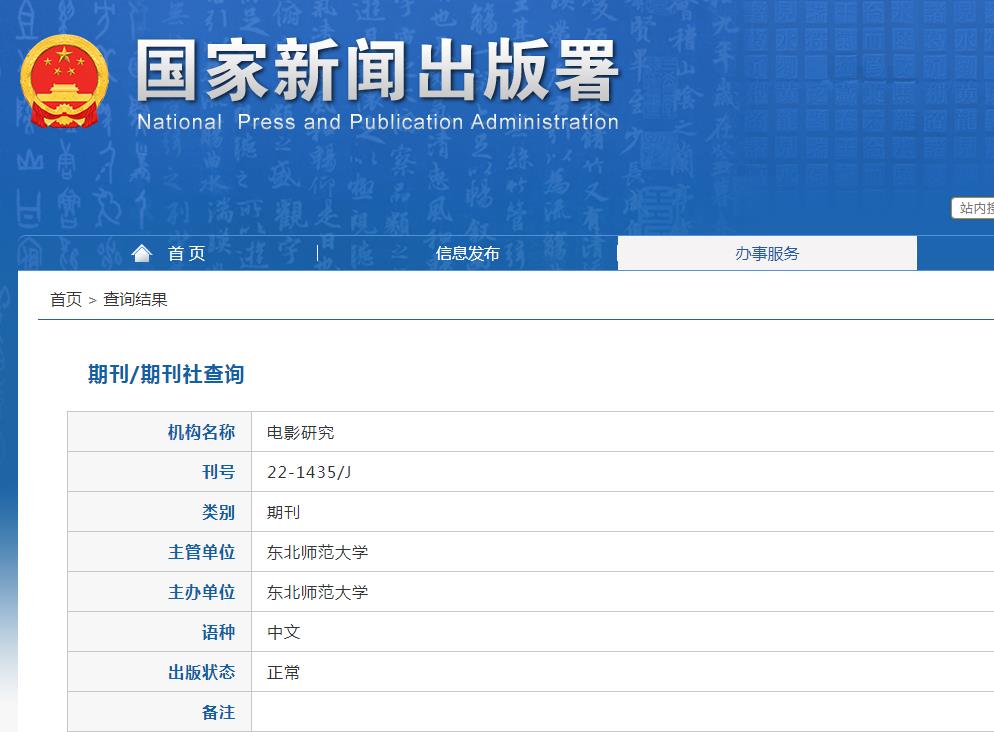The width and height of the screenshot is (994, 732).
Task: Open the 首页 navigation menu item
Action: 185,252
